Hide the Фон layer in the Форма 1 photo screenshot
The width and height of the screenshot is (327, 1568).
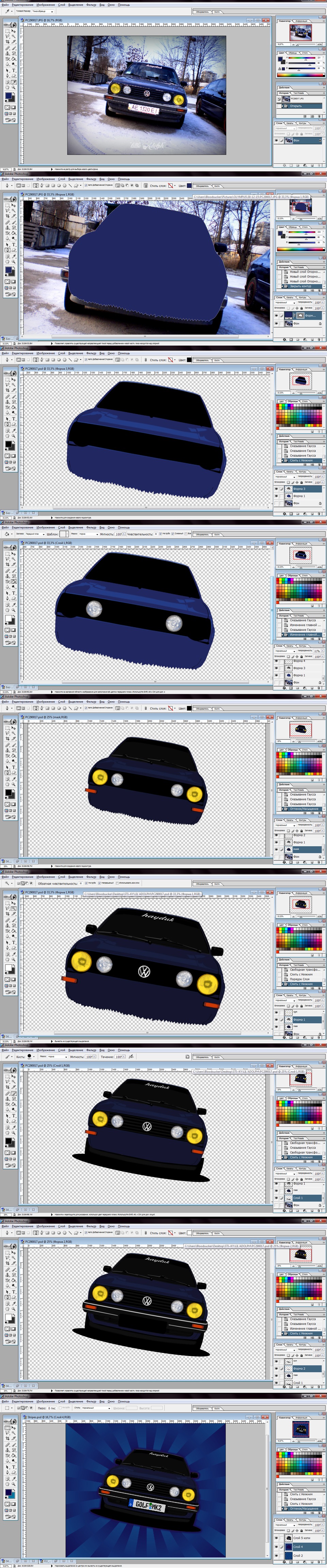pos(277,323)
